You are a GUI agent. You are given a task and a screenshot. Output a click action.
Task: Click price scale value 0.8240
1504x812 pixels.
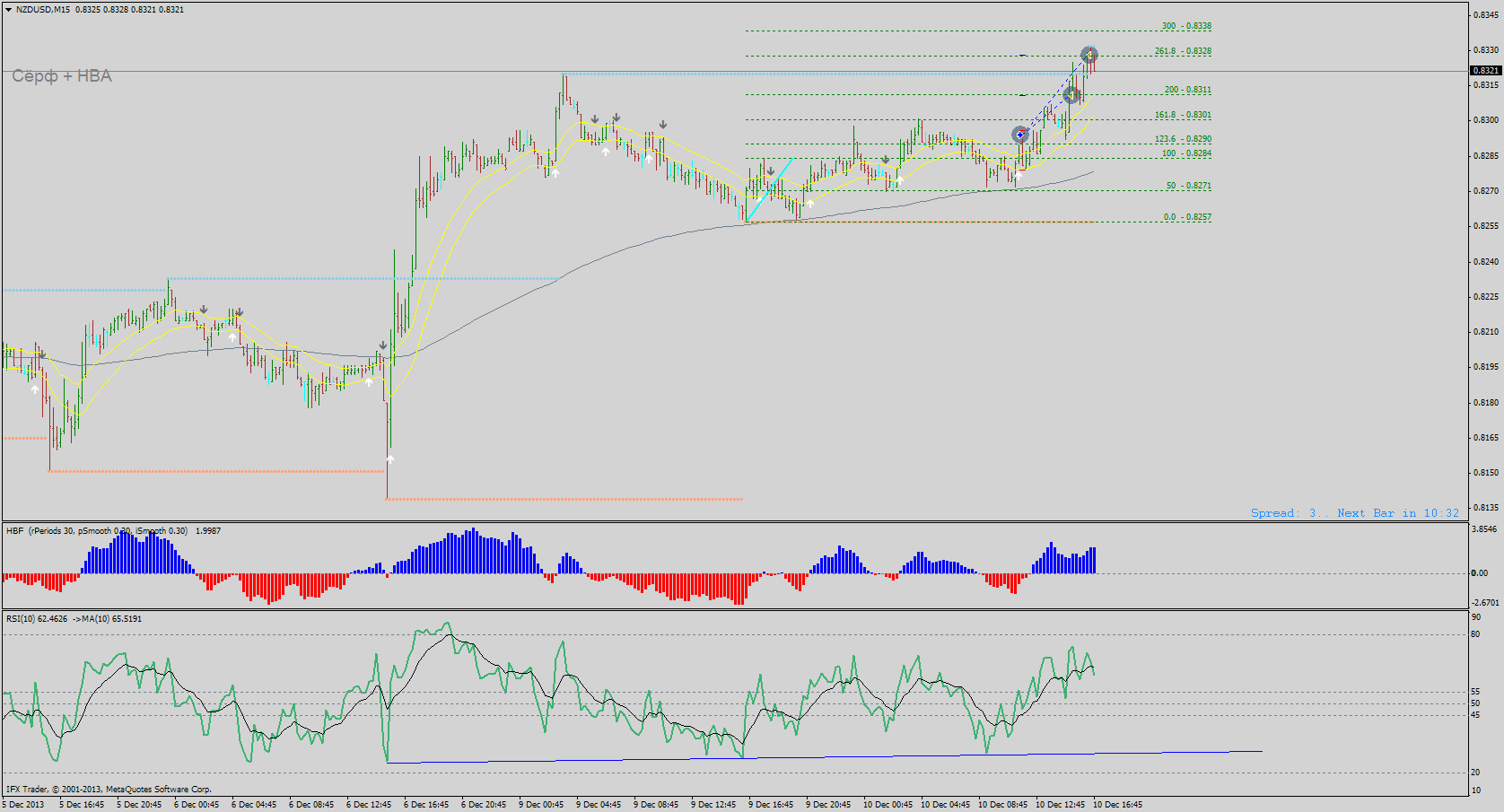pos(1486,262)
